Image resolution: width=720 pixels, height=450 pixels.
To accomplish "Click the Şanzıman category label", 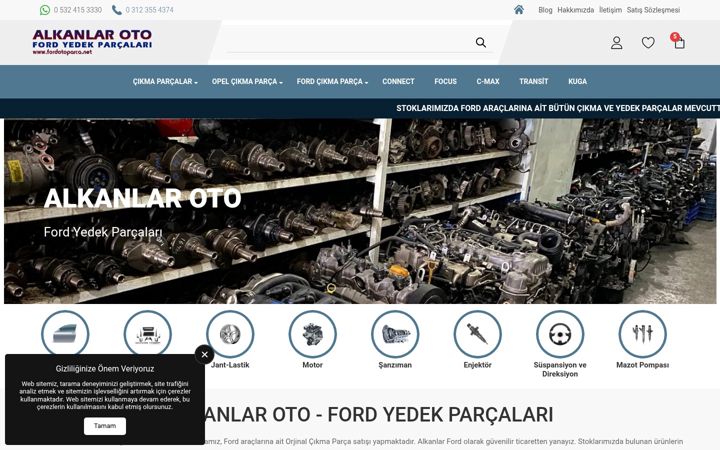I will (x=395, y=365).
